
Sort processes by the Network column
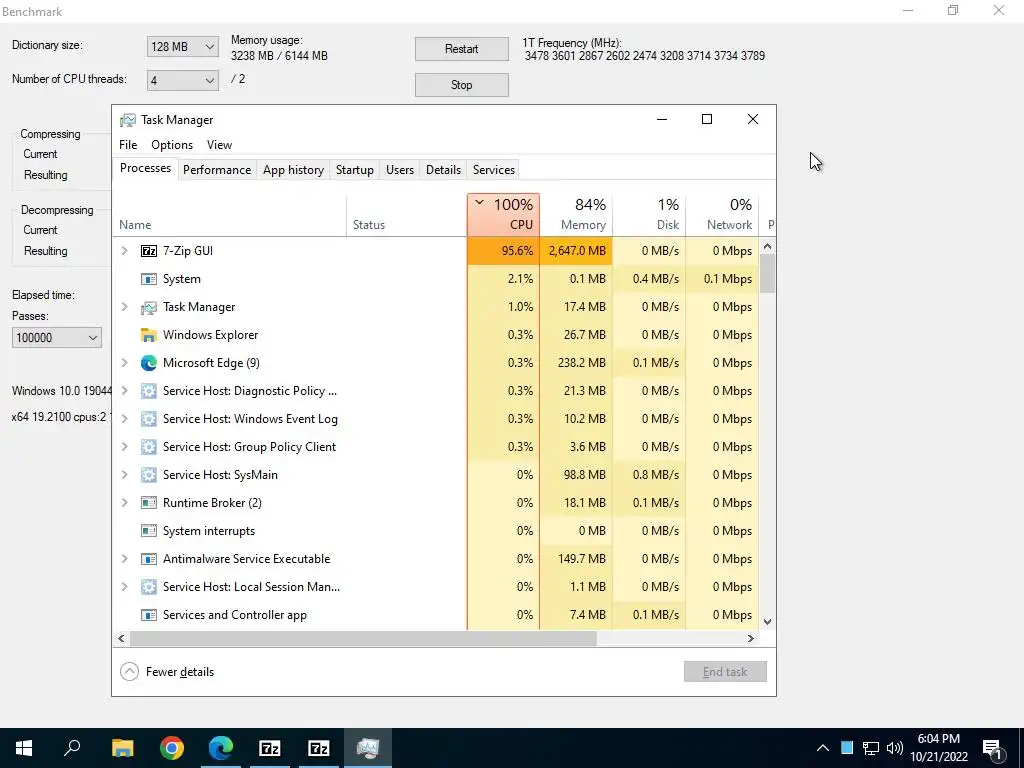(723, 215)
